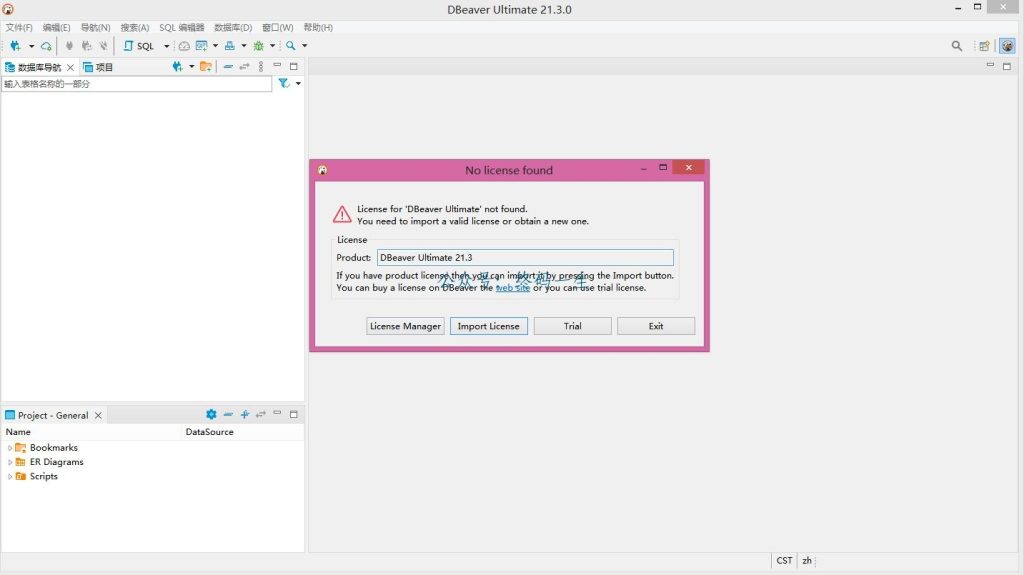Close the 数据库导航 tab

pos(71,67)
